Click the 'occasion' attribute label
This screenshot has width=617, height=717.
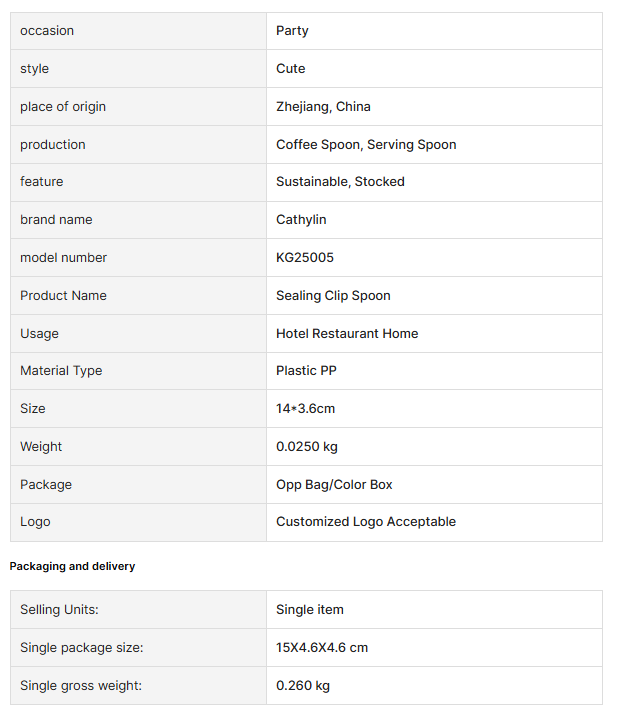click(47, 31)
